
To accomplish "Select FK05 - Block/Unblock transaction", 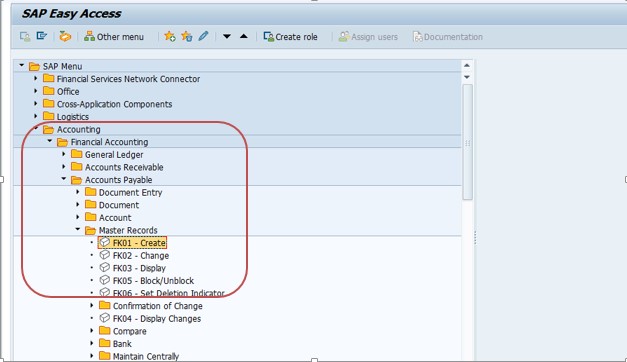I will point(153,281).
